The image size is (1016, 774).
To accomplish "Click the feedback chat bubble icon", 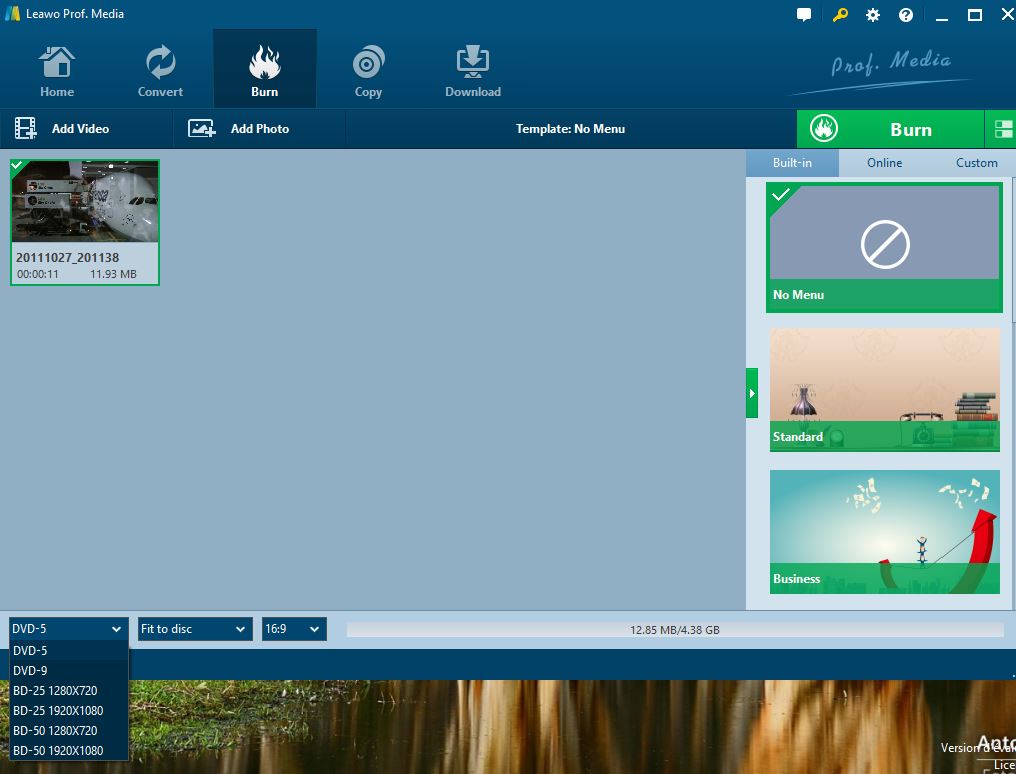I will (804, 15).
